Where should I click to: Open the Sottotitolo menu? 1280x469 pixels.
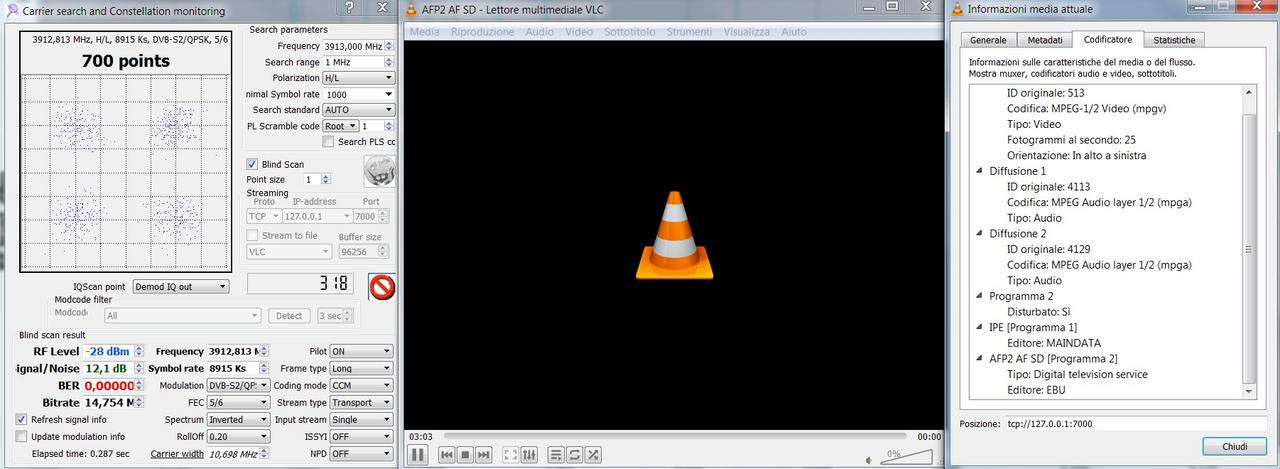(x=630, y=32)
